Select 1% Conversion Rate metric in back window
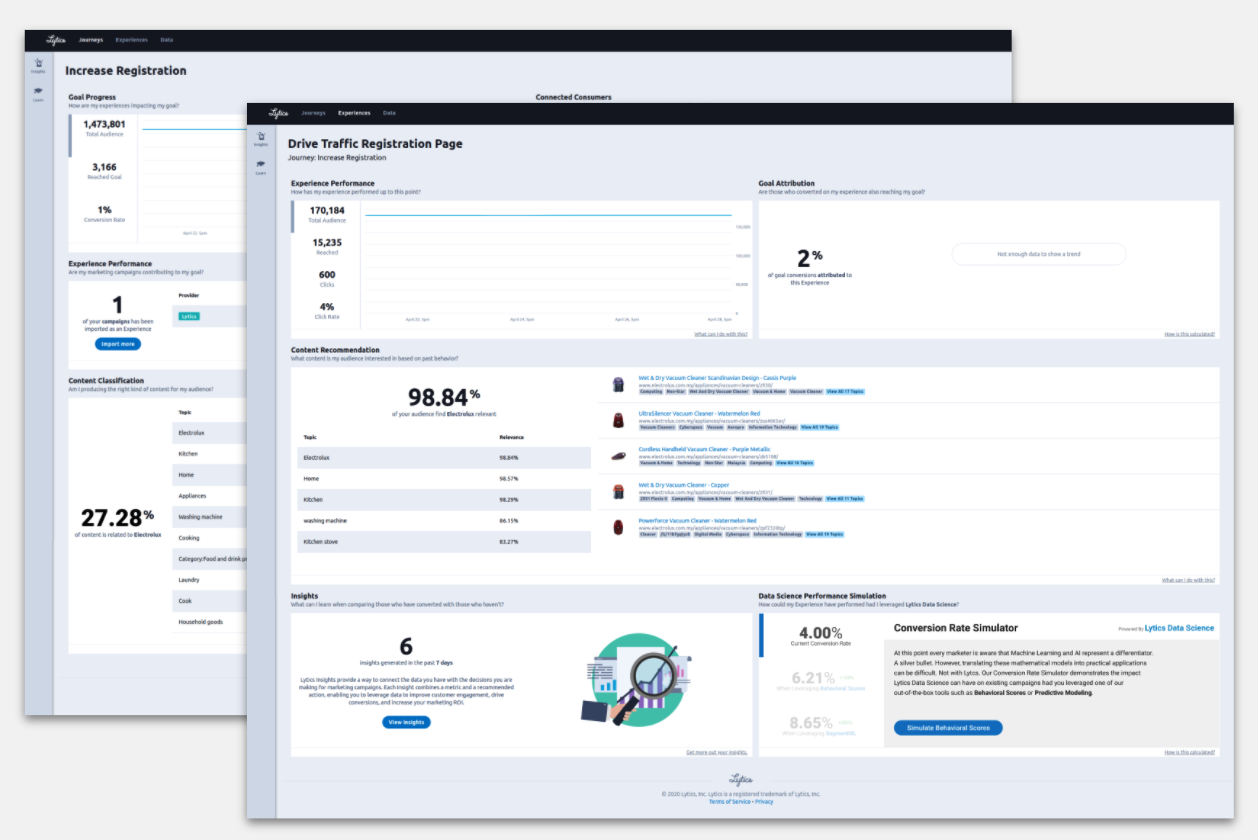Viewport: 1258px width, 840px height. [x=104, y=212]
